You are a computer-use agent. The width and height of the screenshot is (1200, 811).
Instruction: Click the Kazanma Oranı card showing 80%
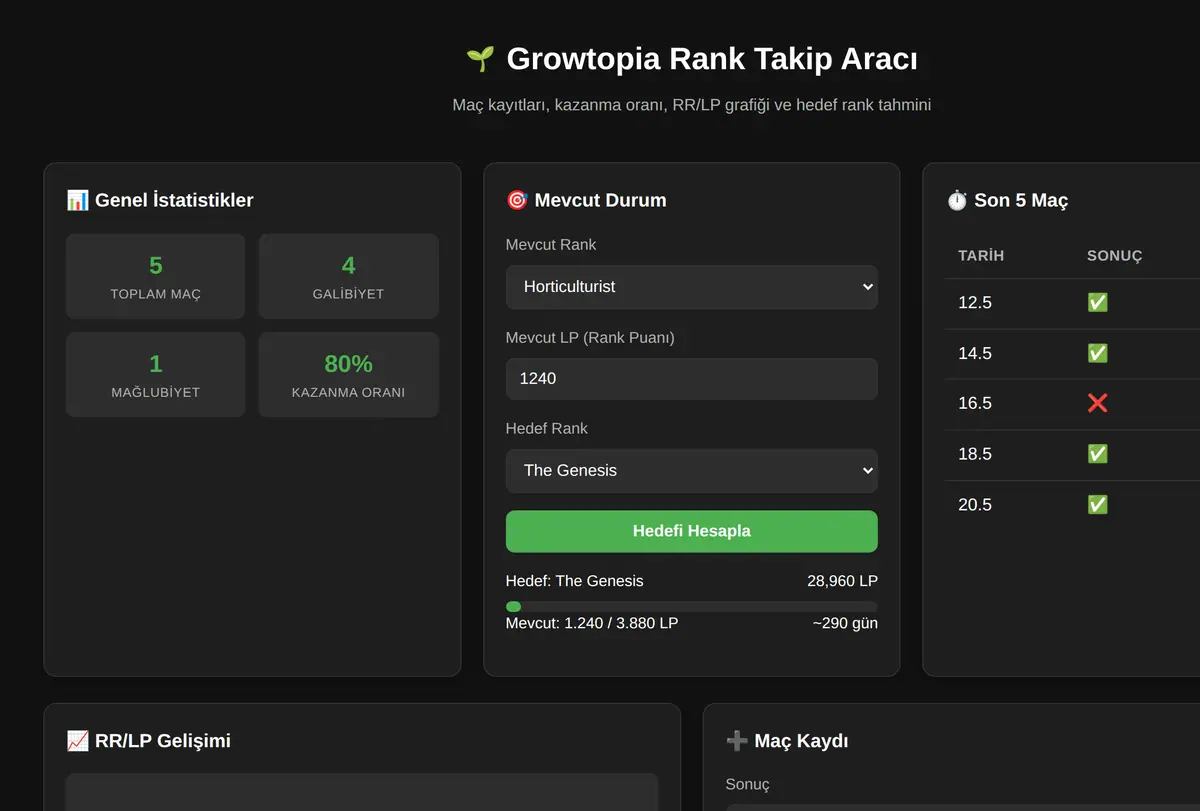(x=348, y=374)
